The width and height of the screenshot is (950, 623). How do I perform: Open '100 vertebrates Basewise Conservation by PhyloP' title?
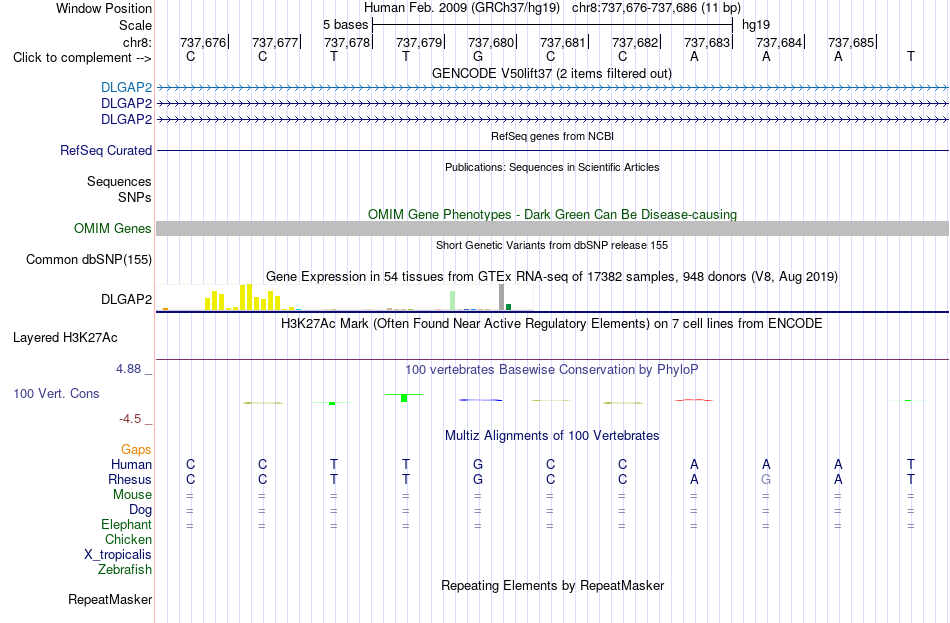(x=552, y=370)
